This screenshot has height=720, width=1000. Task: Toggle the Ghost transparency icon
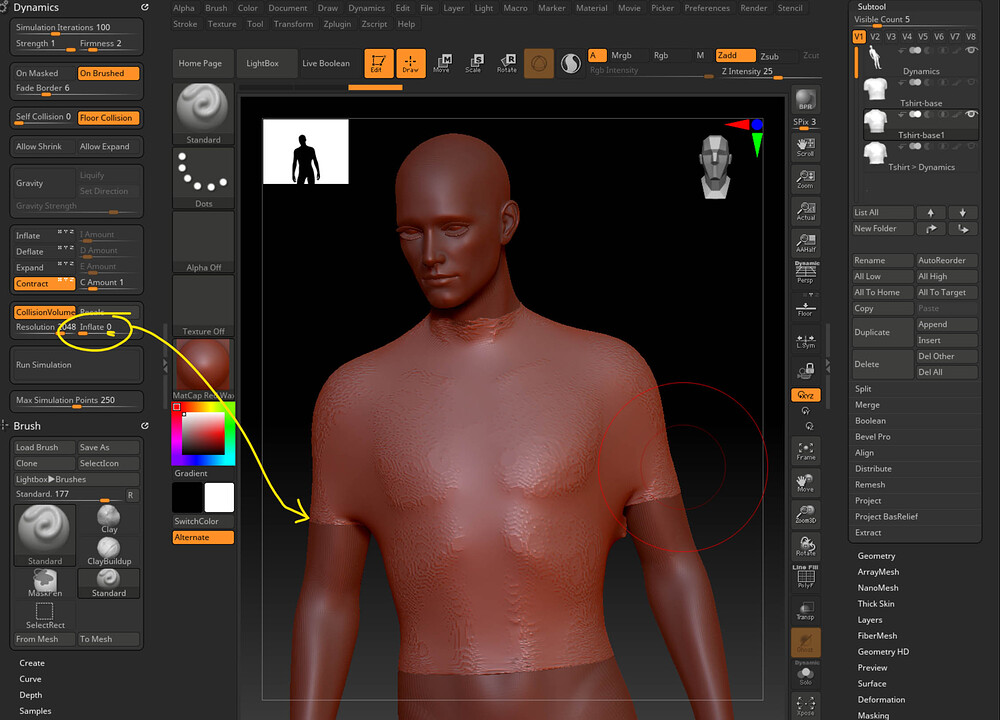(805, 643)
